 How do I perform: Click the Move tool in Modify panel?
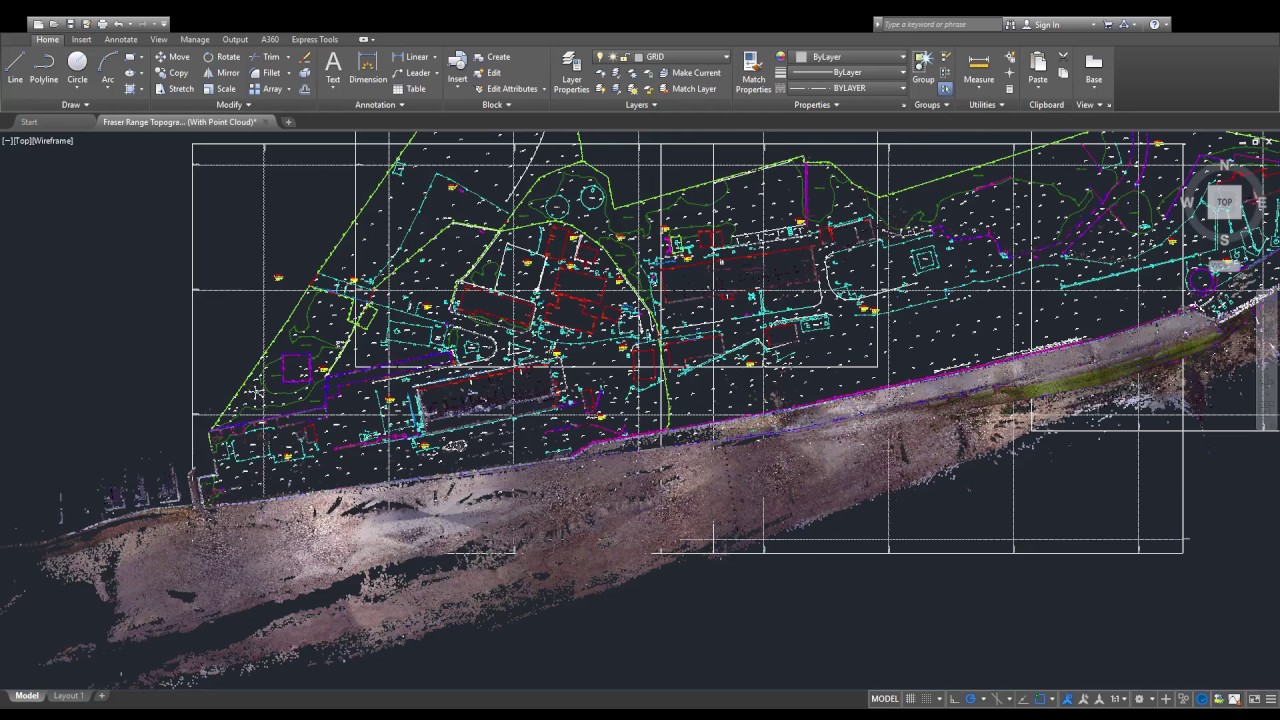click(172, 57)
